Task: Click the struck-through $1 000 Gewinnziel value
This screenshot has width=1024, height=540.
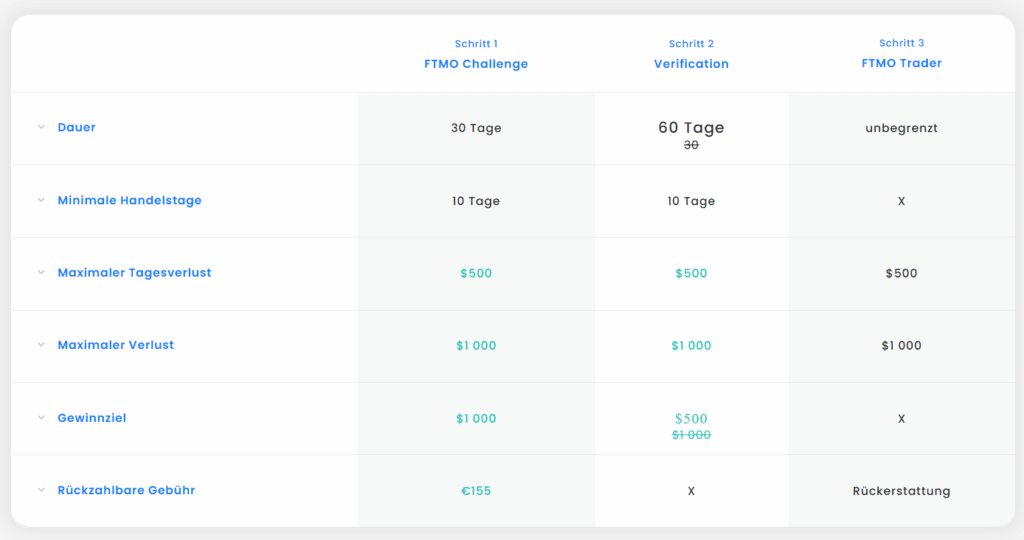Action: [x=691, y=435]
